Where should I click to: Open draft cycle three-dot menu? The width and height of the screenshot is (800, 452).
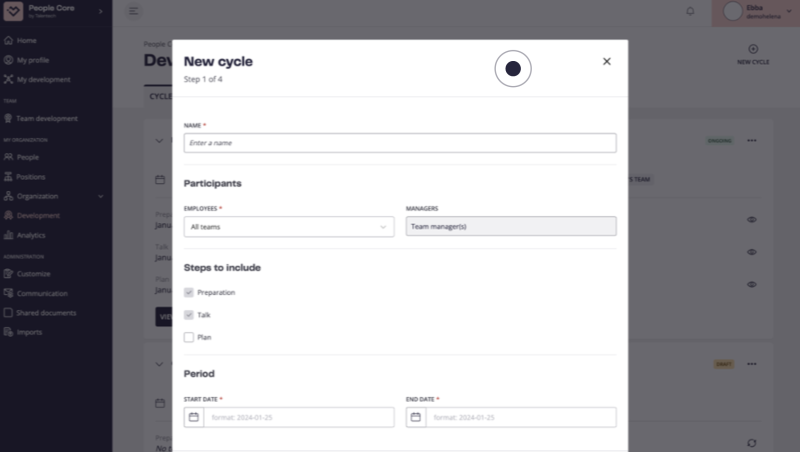click(x=752, y=364)
